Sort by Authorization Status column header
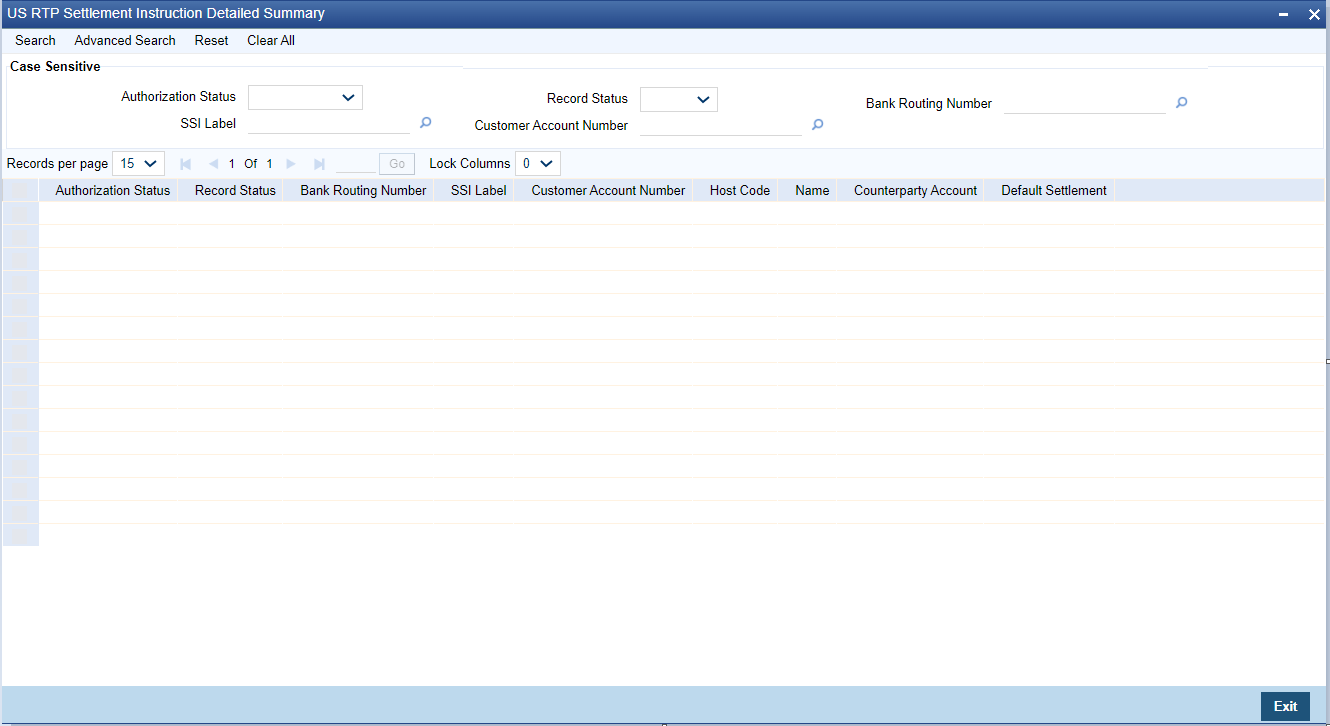This screenshot has width=1330, height=726. point(113,190)
